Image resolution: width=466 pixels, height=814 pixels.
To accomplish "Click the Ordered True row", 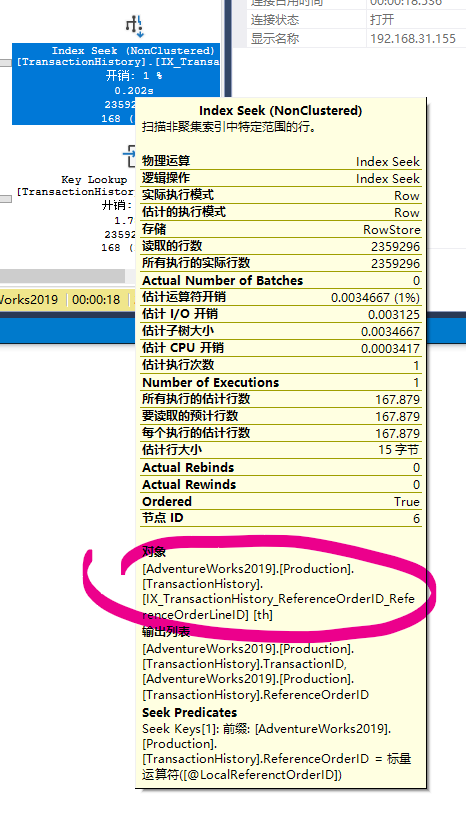I will [281, 501].
